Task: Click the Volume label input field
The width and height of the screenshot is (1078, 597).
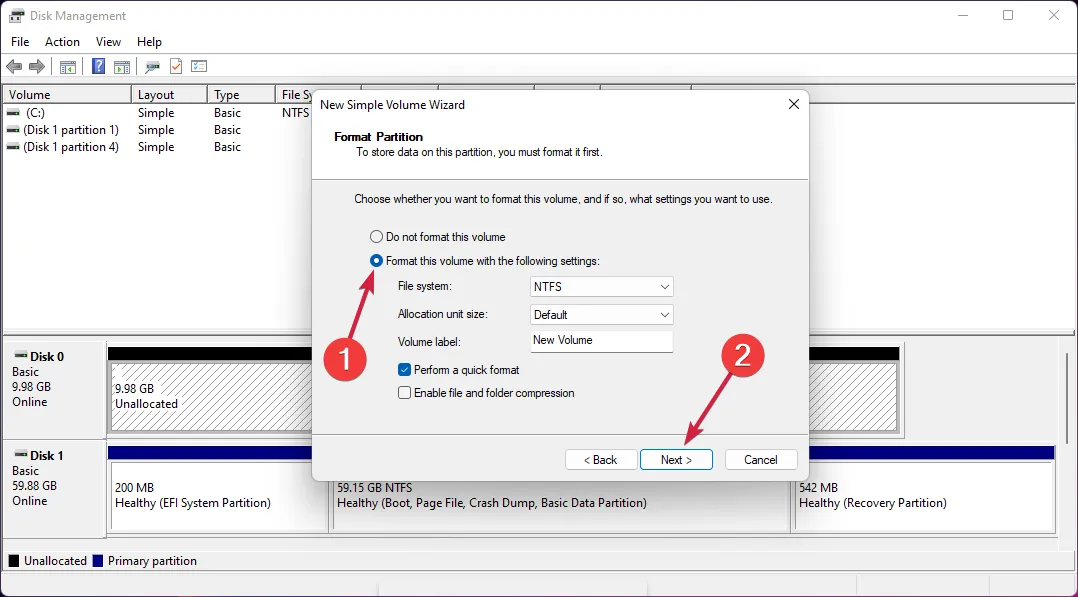Action: click(x=602, y=341)
